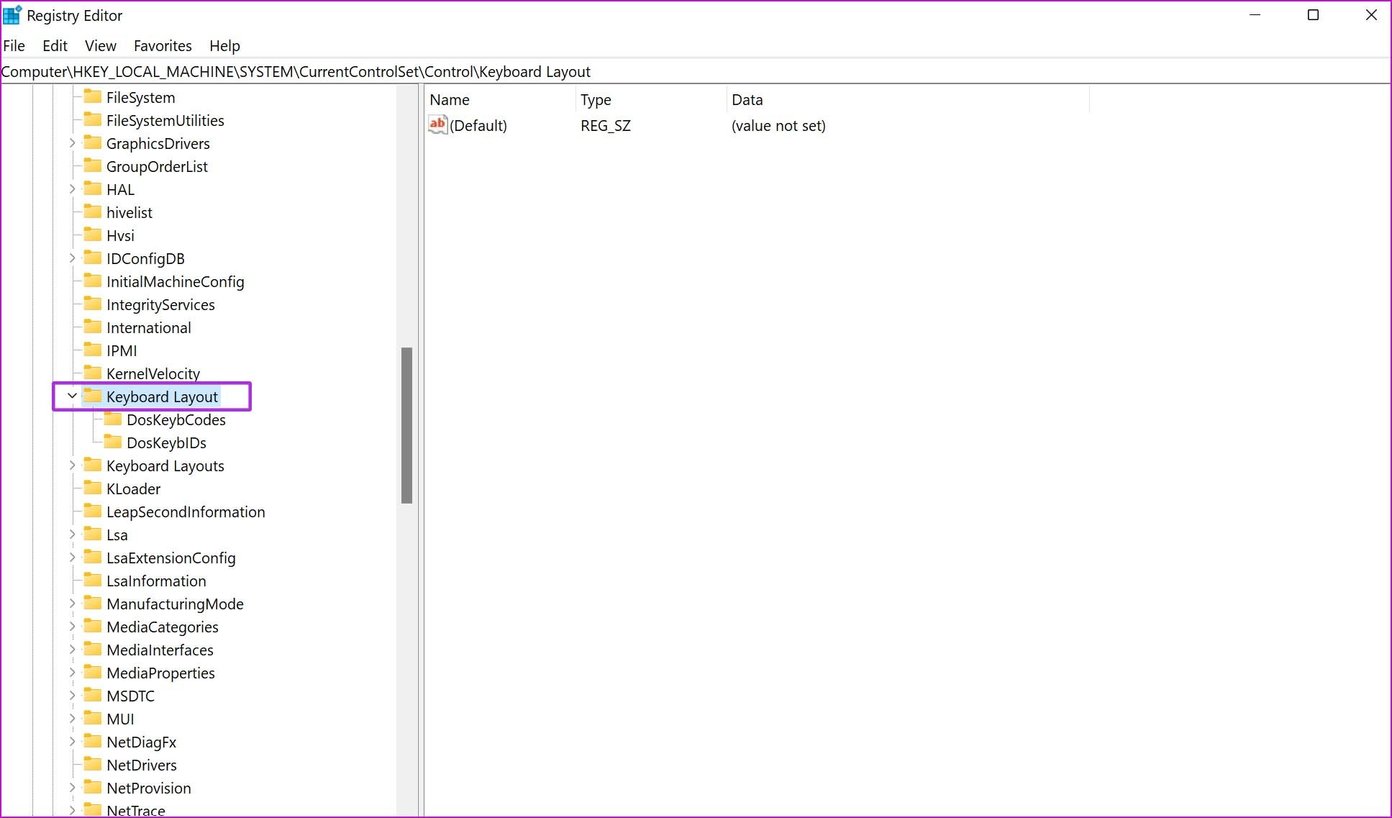
Task: Click the IDConfigDB folder icon
Action: [92, 258]
